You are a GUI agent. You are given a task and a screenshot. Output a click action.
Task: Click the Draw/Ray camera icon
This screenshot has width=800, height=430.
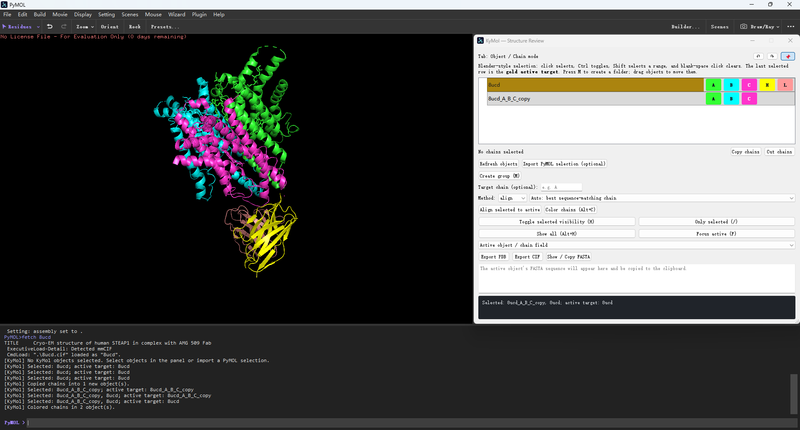click(x=743, y=27)
